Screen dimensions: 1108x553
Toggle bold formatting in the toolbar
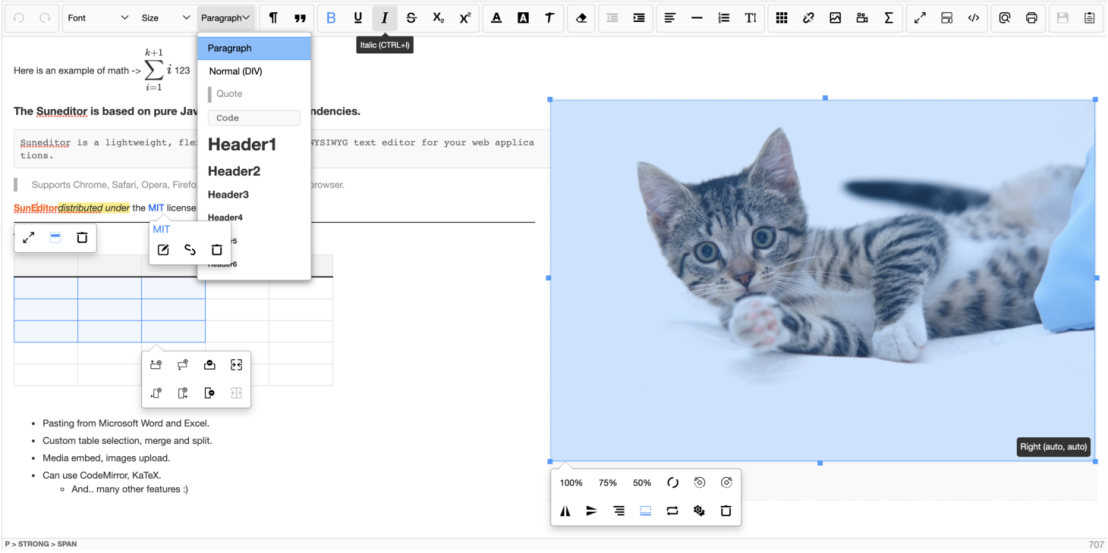[331, 18]
